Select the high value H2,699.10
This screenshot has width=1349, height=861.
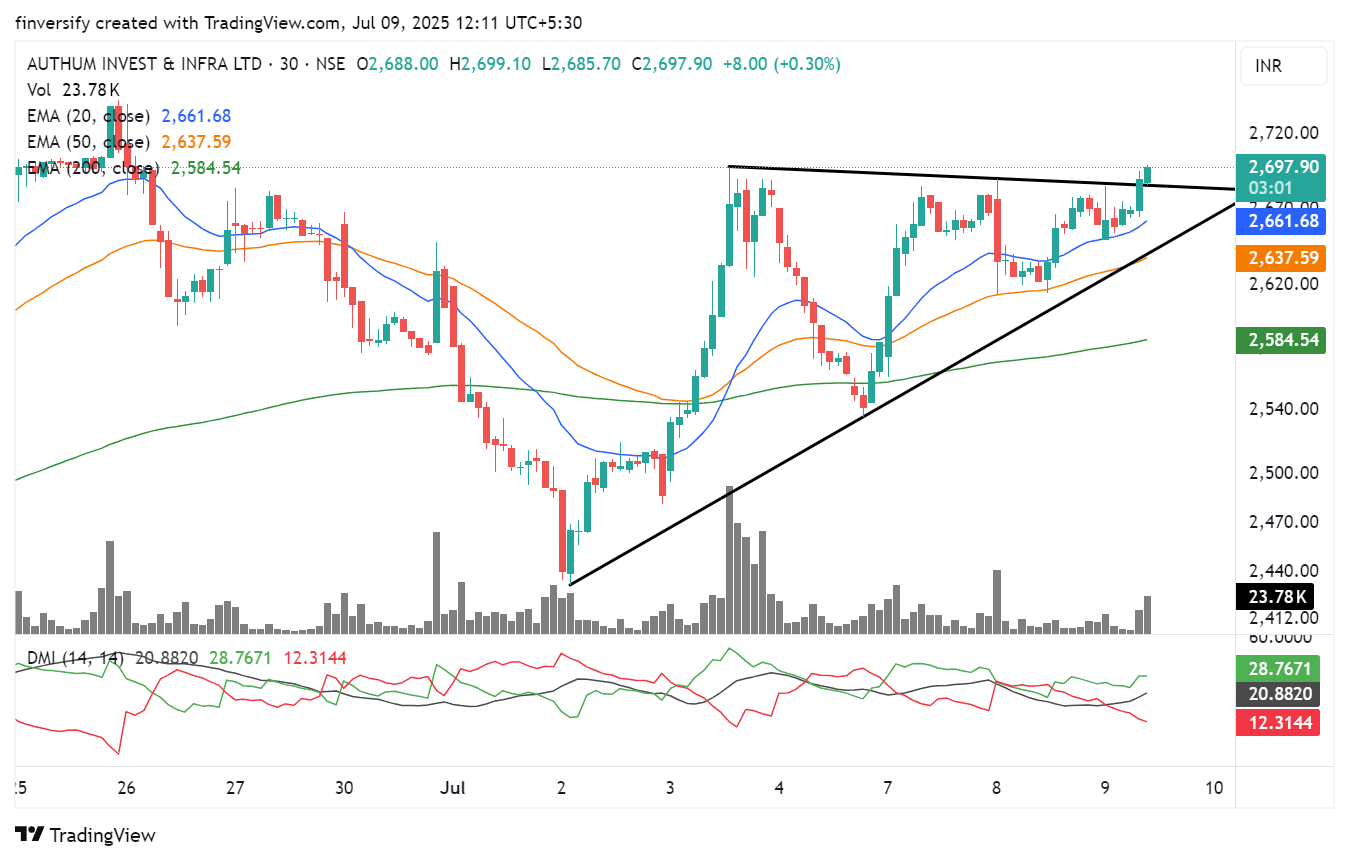(x=491, y=64)
